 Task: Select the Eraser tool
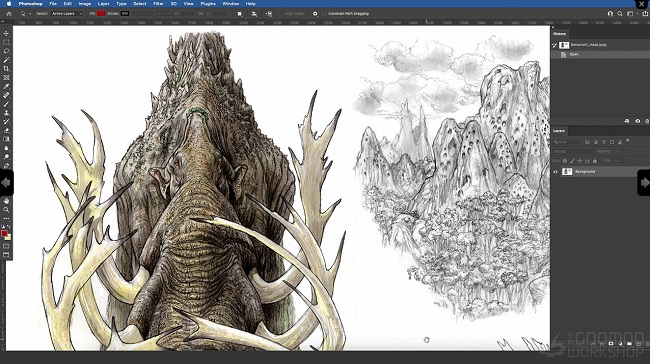pos(6,130)
